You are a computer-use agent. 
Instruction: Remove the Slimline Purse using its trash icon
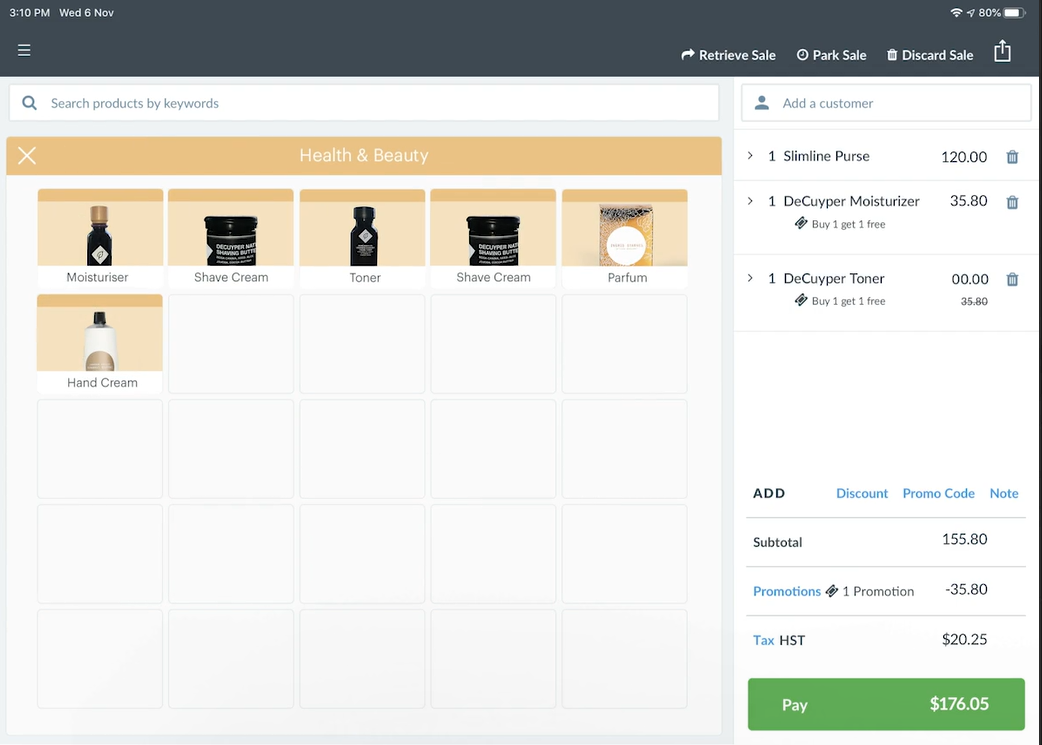pos(1011,157)
